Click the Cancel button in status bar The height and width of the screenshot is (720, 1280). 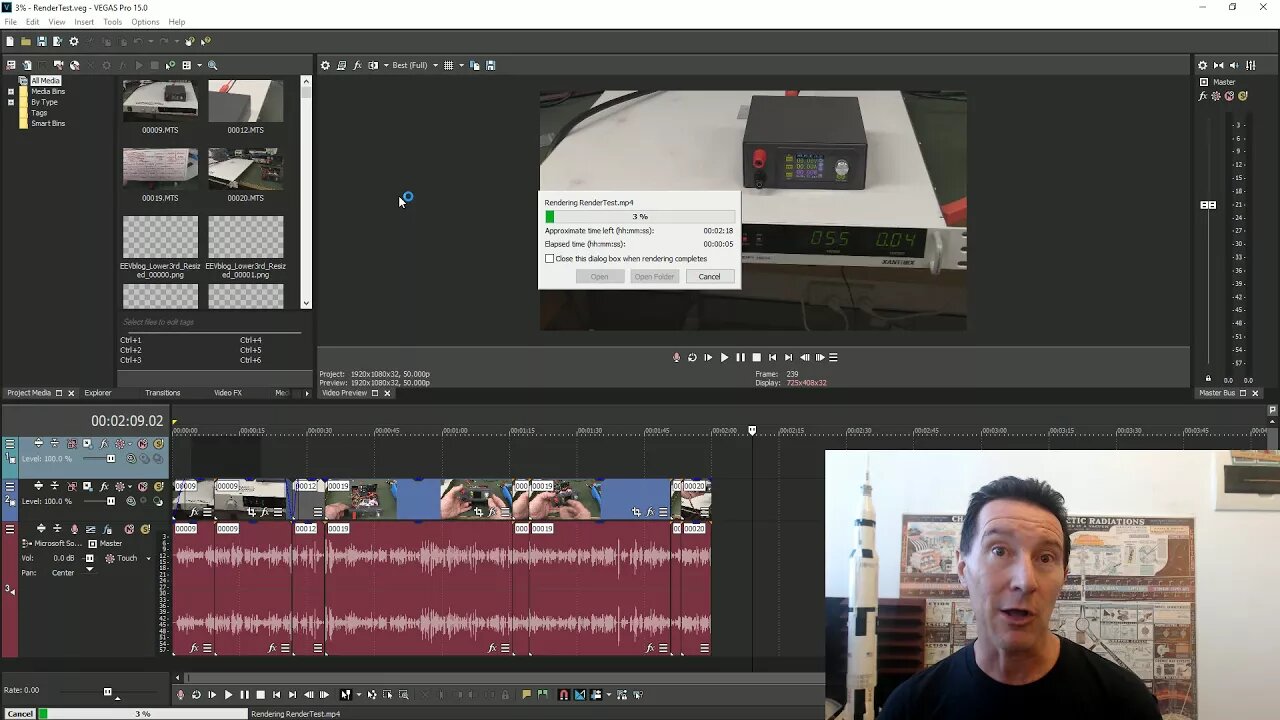tap(20, 714)
